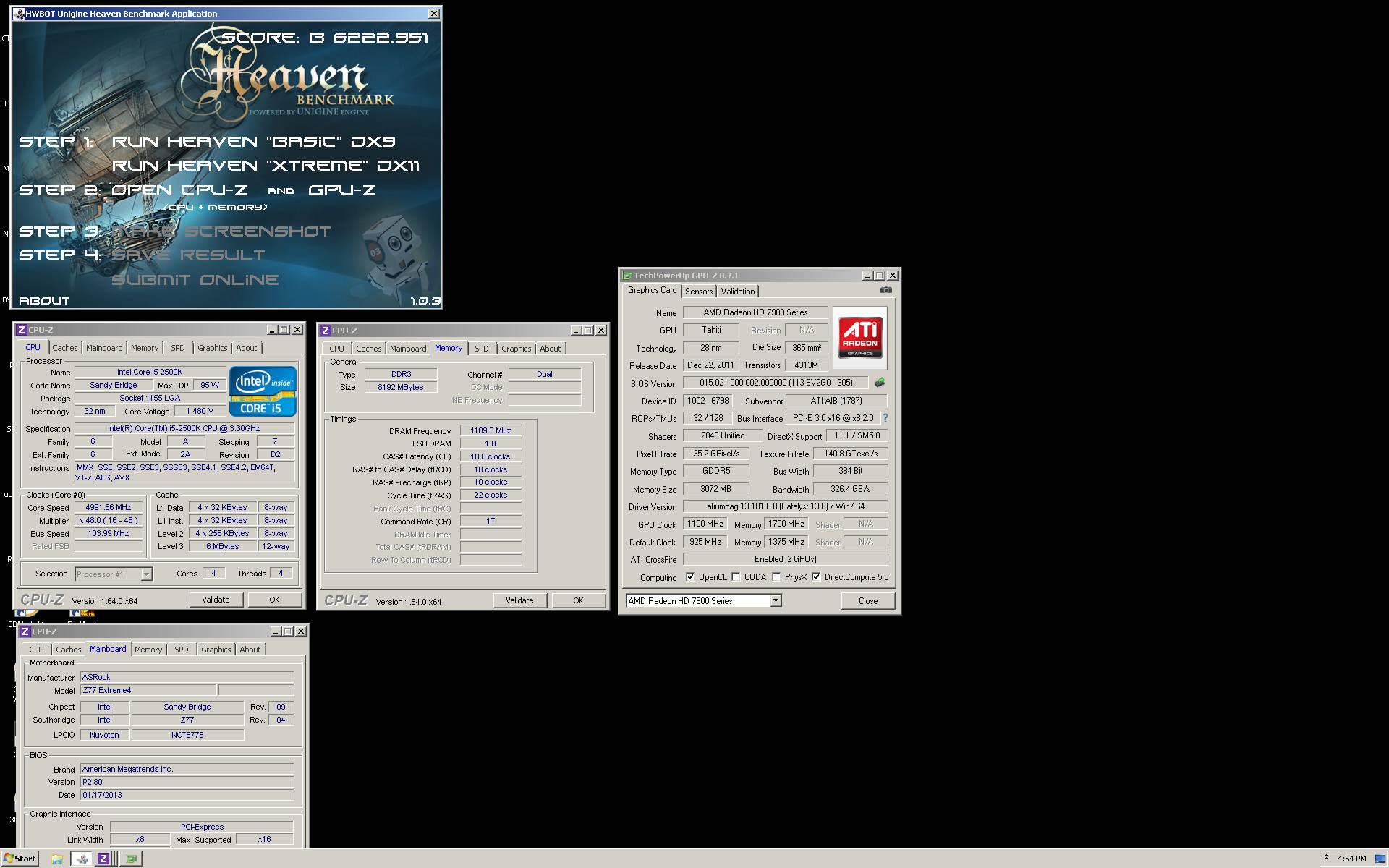The height and width of the screenshot is (868, 1389).
Task: Click the Memory Size 3072 MB field
Action: (716, 490)
